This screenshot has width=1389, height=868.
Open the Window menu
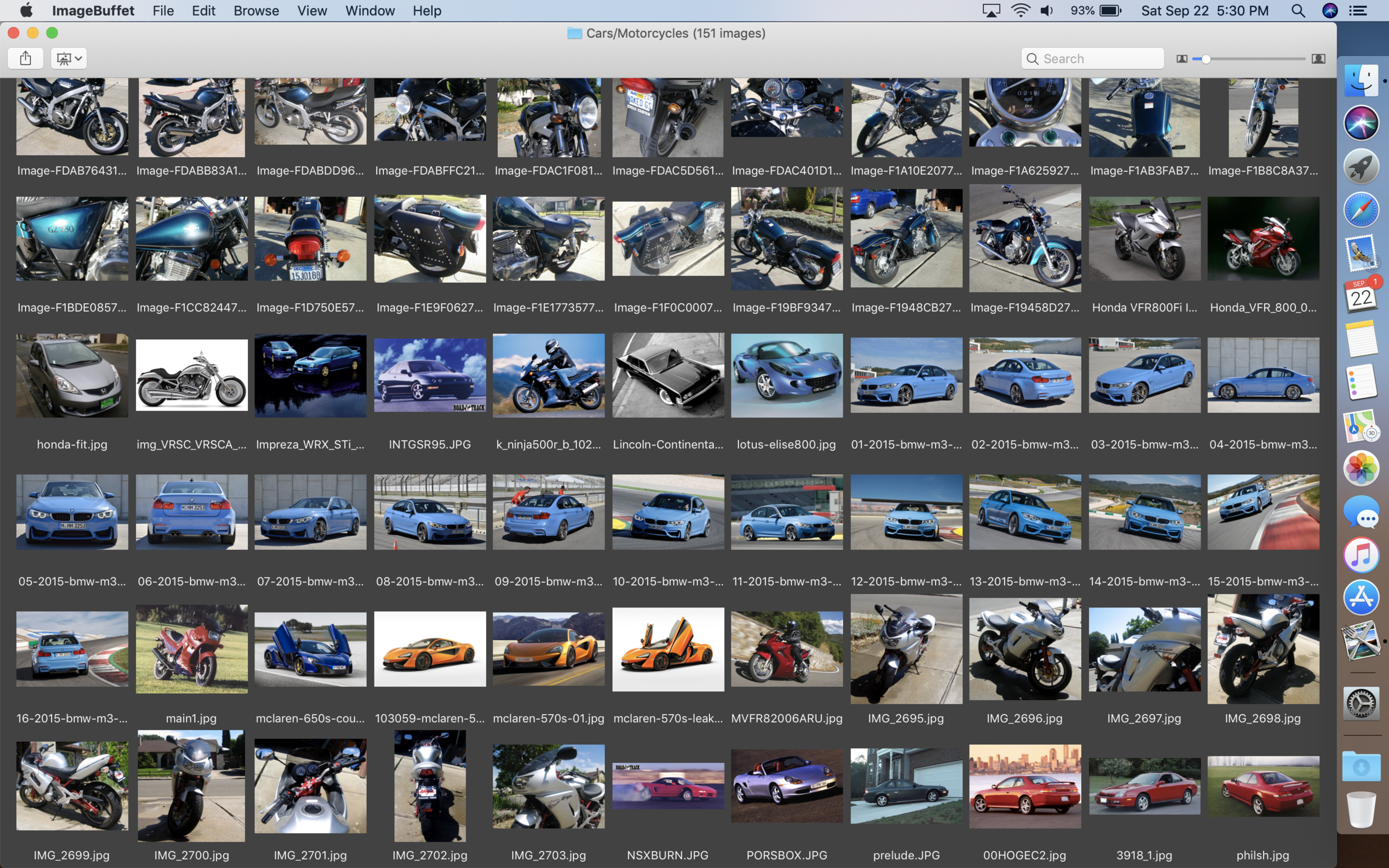pyautogui.click(x=370, y=11)
